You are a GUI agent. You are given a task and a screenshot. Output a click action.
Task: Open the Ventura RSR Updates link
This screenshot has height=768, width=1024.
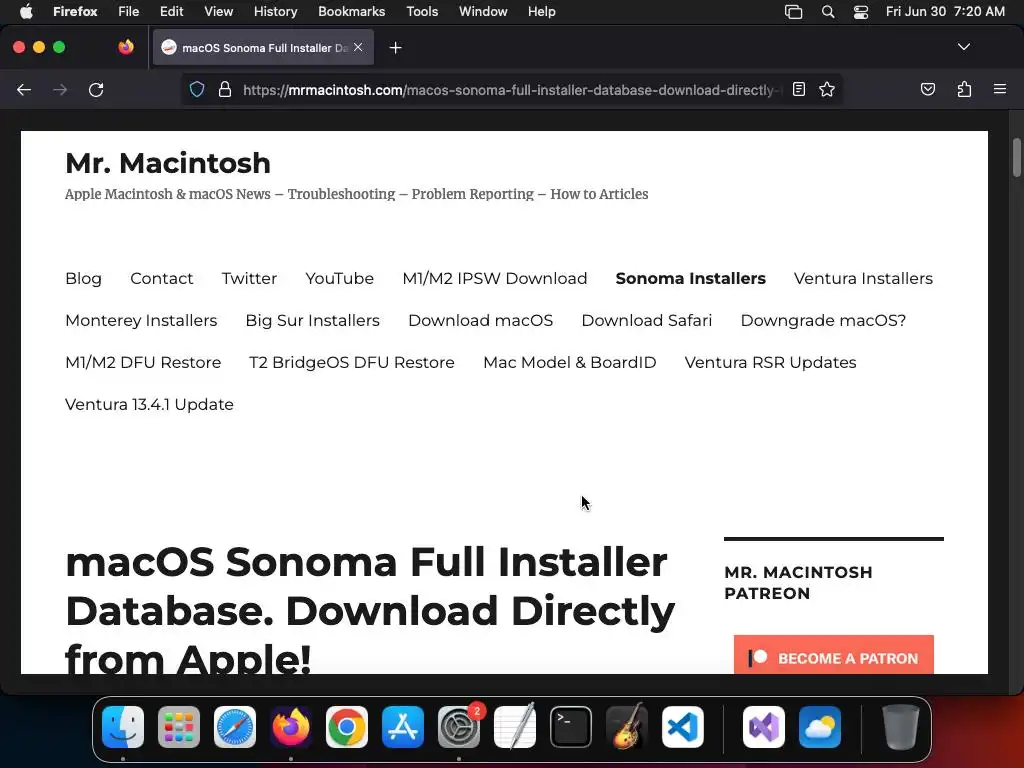pyautogui.click(x=770, y=362)
